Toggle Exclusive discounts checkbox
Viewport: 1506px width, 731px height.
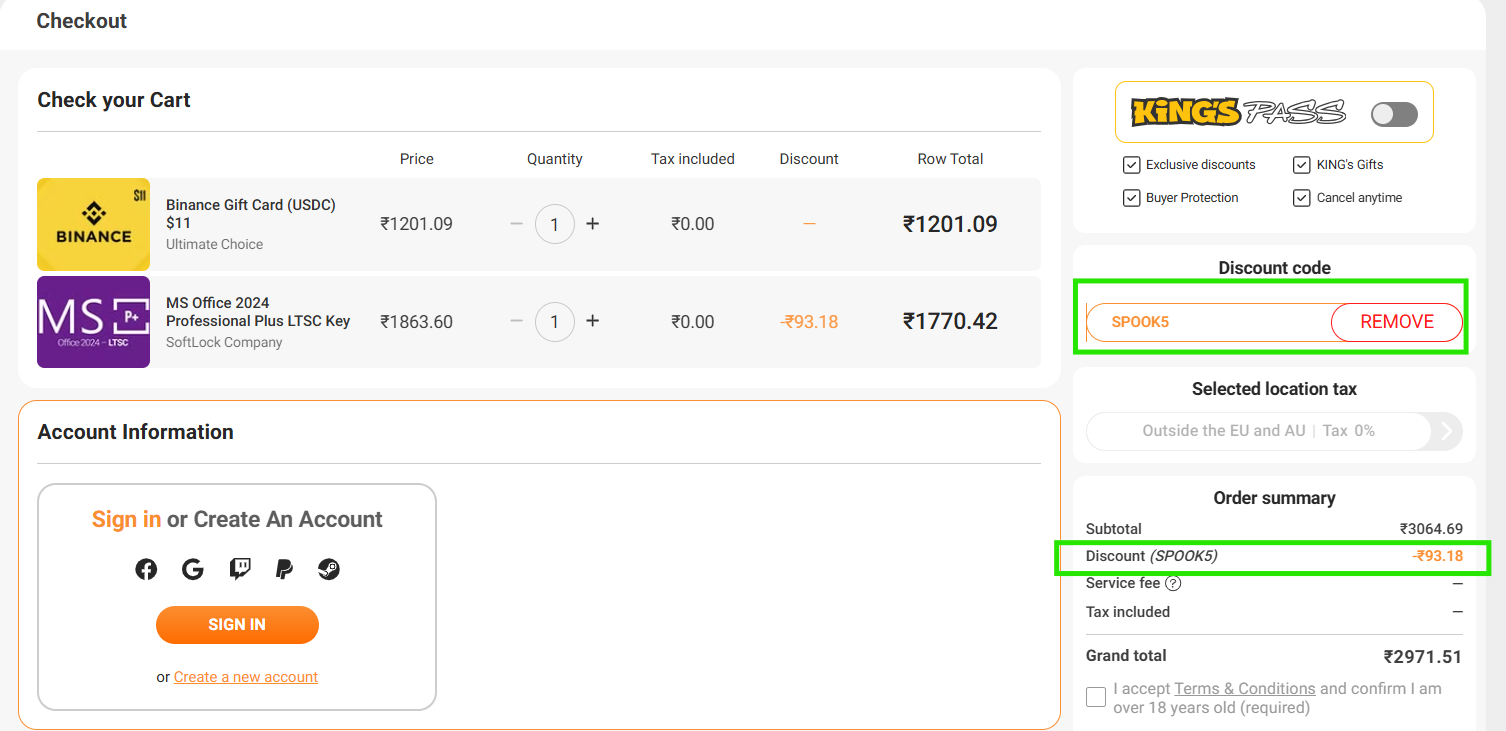pyautogui.click(x=1131, y=165)
